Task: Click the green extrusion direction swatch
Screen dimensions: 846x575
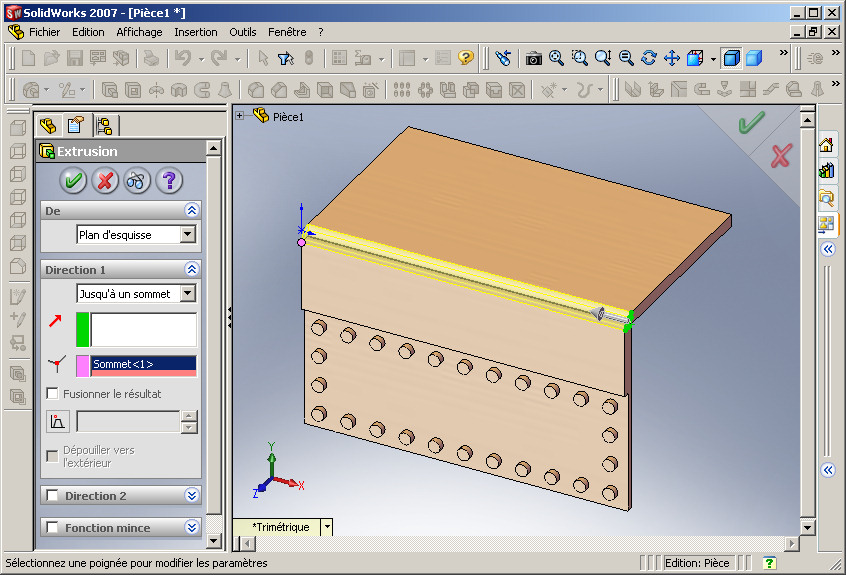Action: [83, 329]
